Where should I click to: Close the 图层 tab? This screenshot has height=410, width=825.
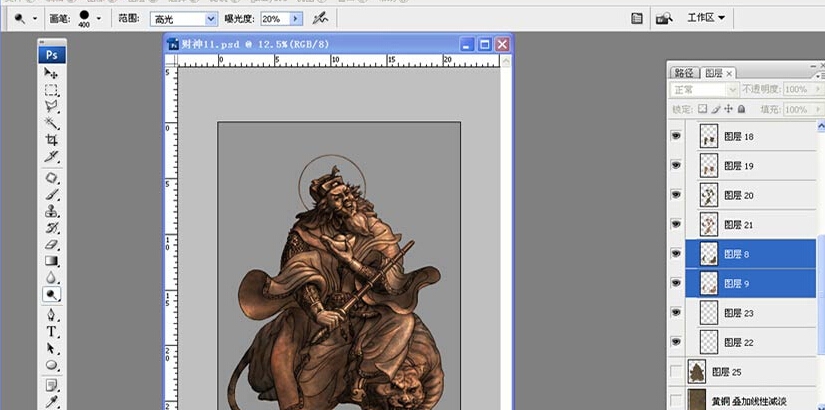coord(729,74)
